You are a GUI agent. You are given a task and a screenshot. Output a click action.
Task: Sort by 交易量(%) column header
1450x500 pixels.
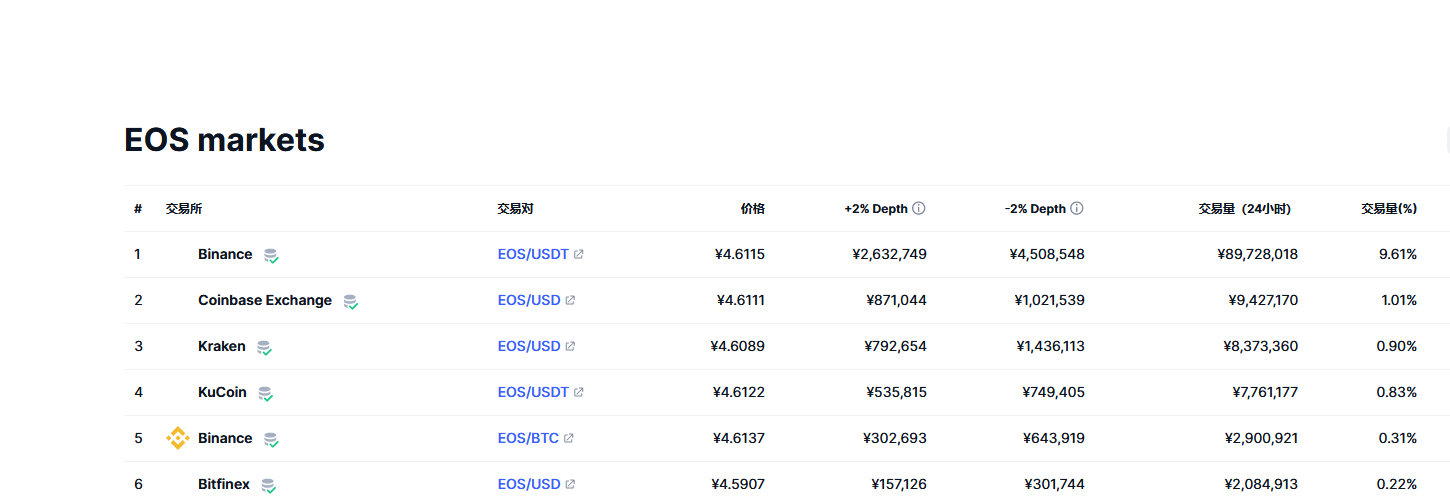click(x=1389, y=209)
